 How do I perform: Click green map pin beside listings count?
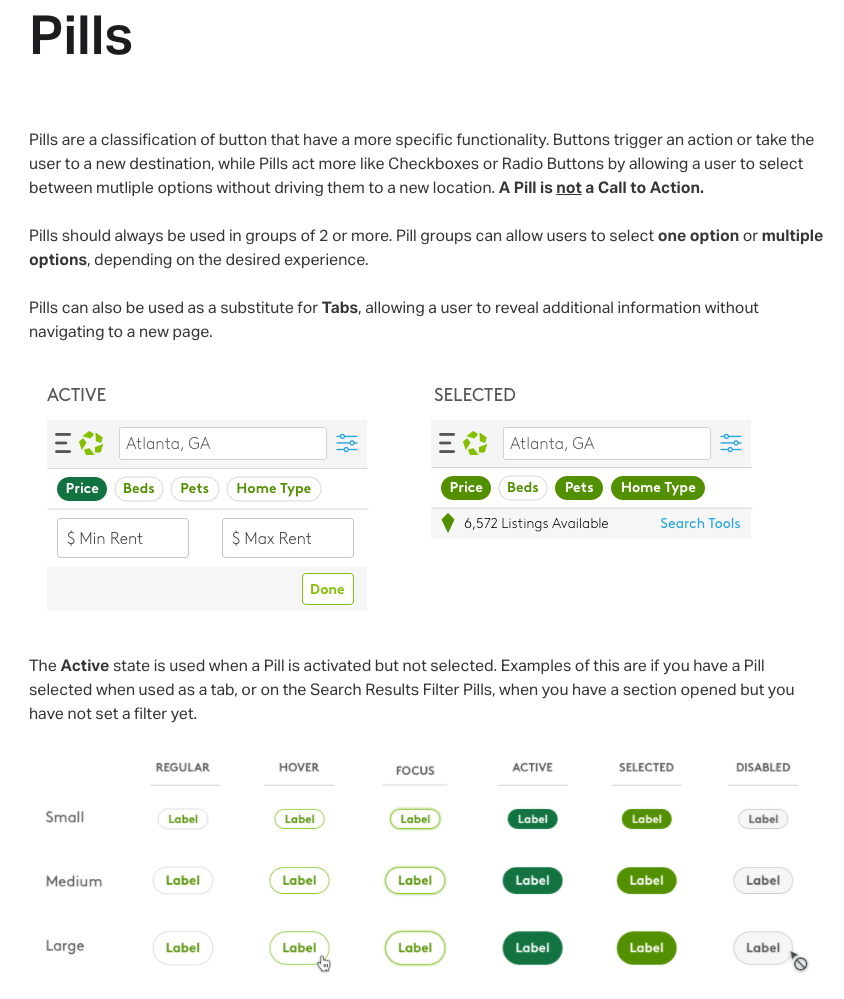(x=448, y=523)
